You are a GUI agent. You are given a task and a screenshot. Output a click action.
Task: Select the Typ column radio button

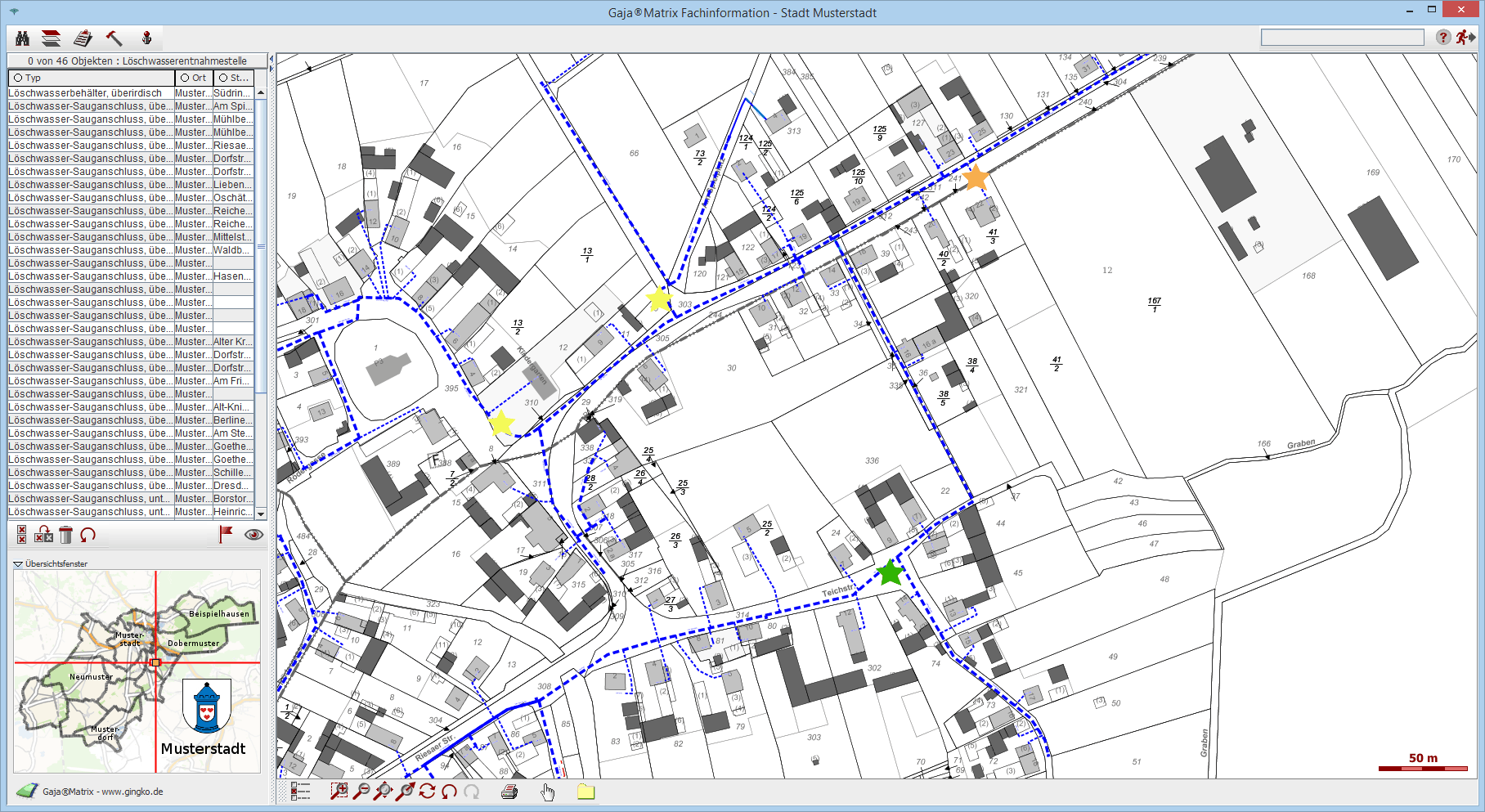18,78
